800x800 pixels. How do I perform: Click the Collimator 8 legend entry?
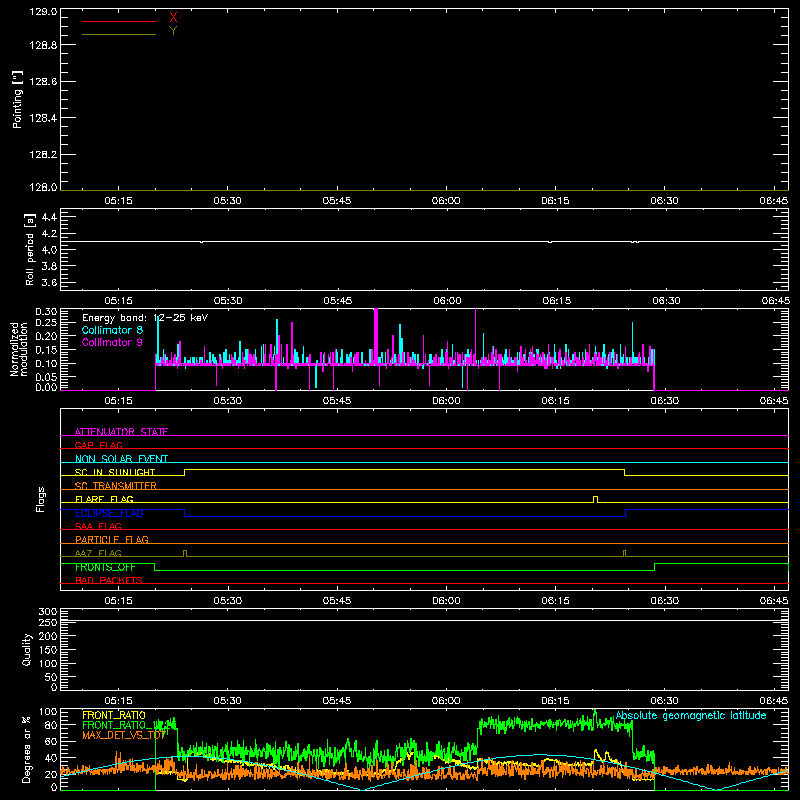click(112, 330)
